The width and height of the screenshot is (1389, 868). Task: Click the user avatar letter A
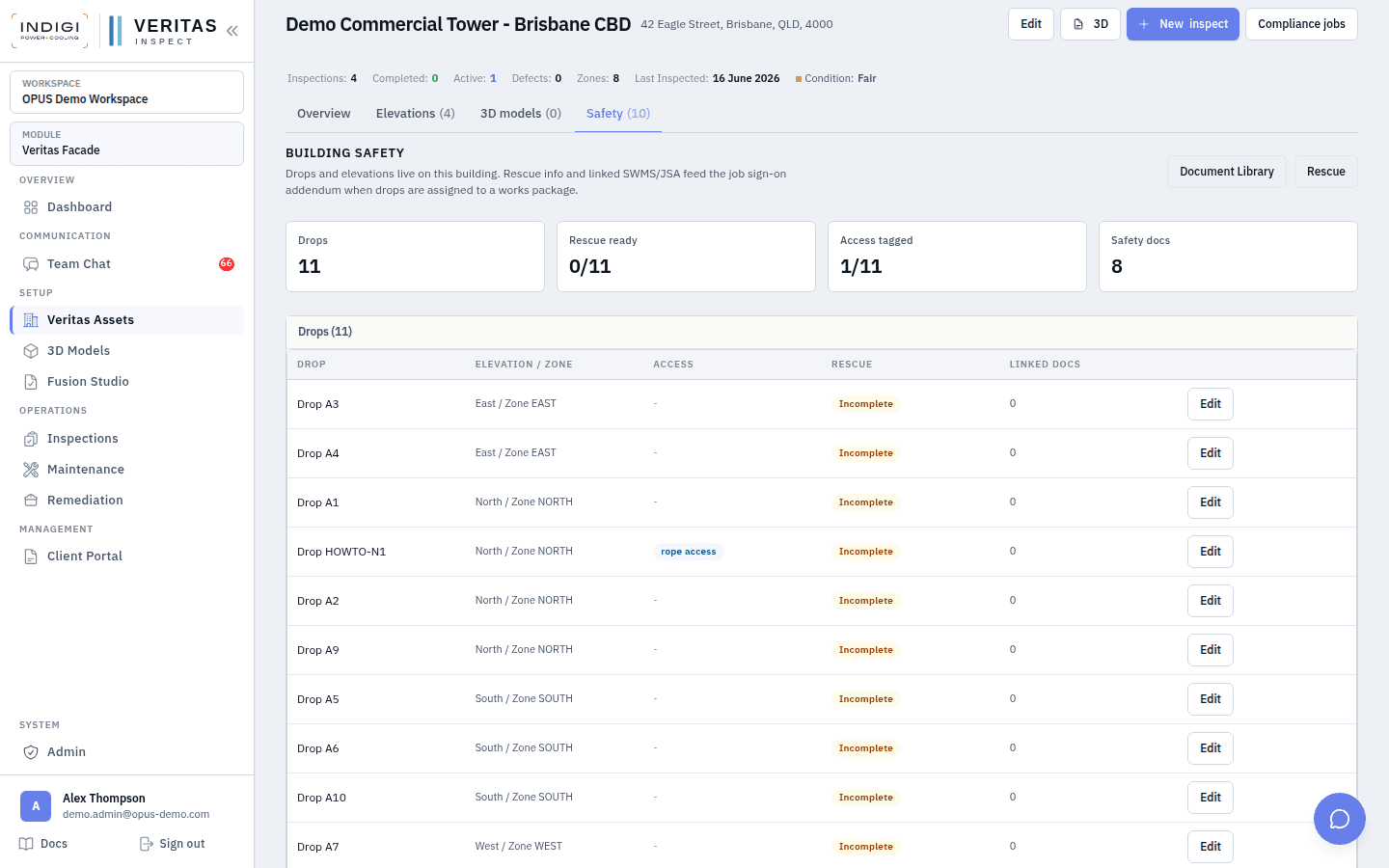click(x=36, y=806)
